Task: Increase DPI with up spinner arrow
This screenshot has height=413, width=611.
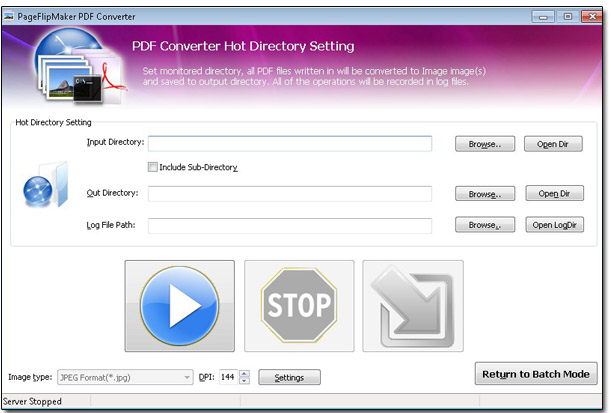Action: (x=244, y=374)
